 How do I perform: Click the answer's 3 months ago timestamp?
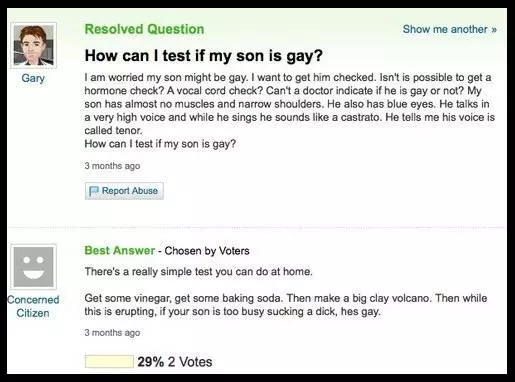(x=112, y=333)
